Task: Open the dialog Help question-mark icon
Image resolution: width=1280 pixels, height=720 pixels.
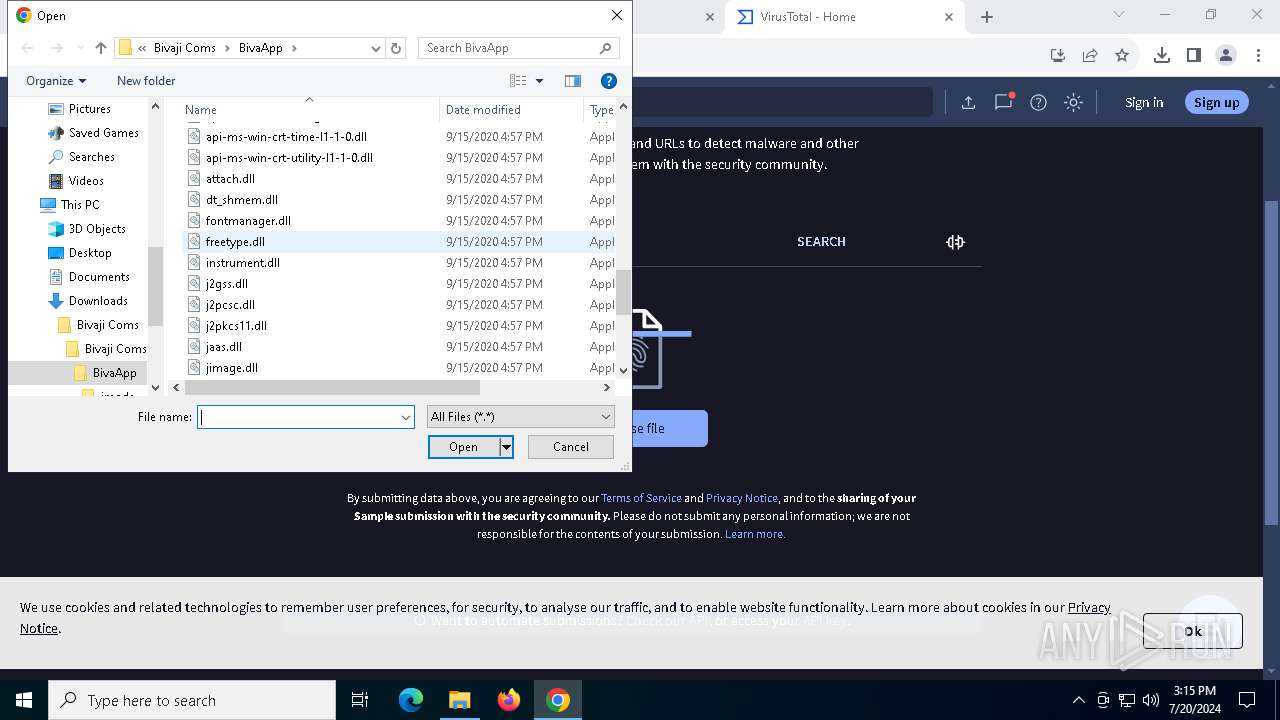Action: [x=608, y=81]
